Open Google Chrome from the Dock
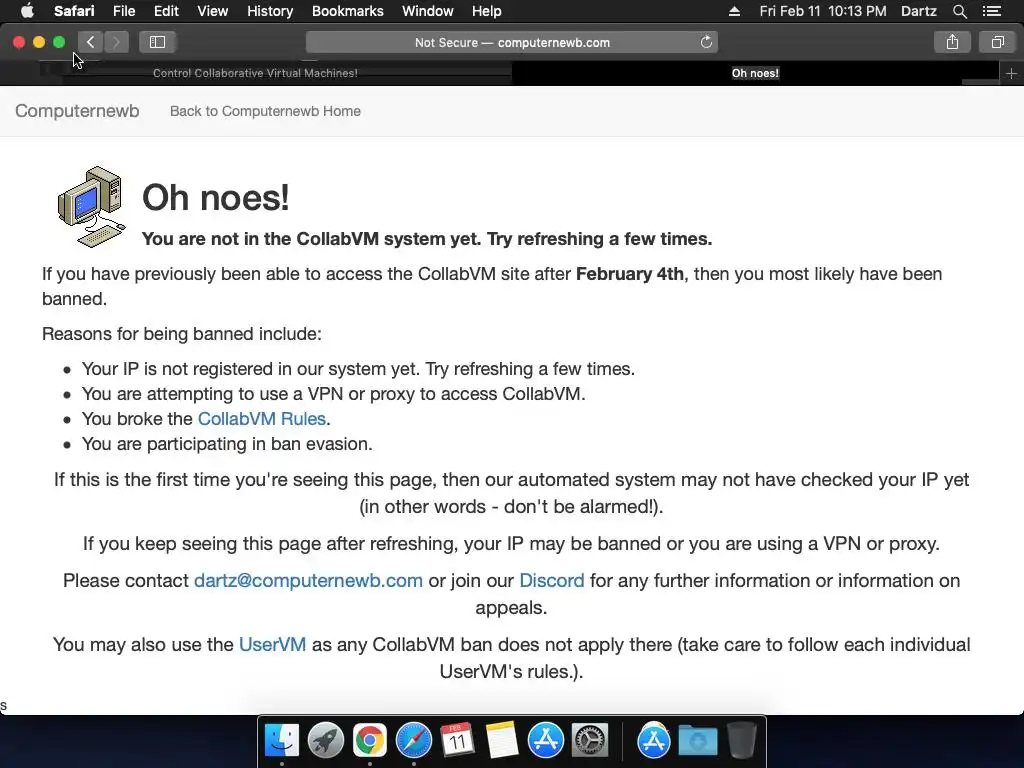The height and width of the screenshot is (768, 1024). coord(370,741)
